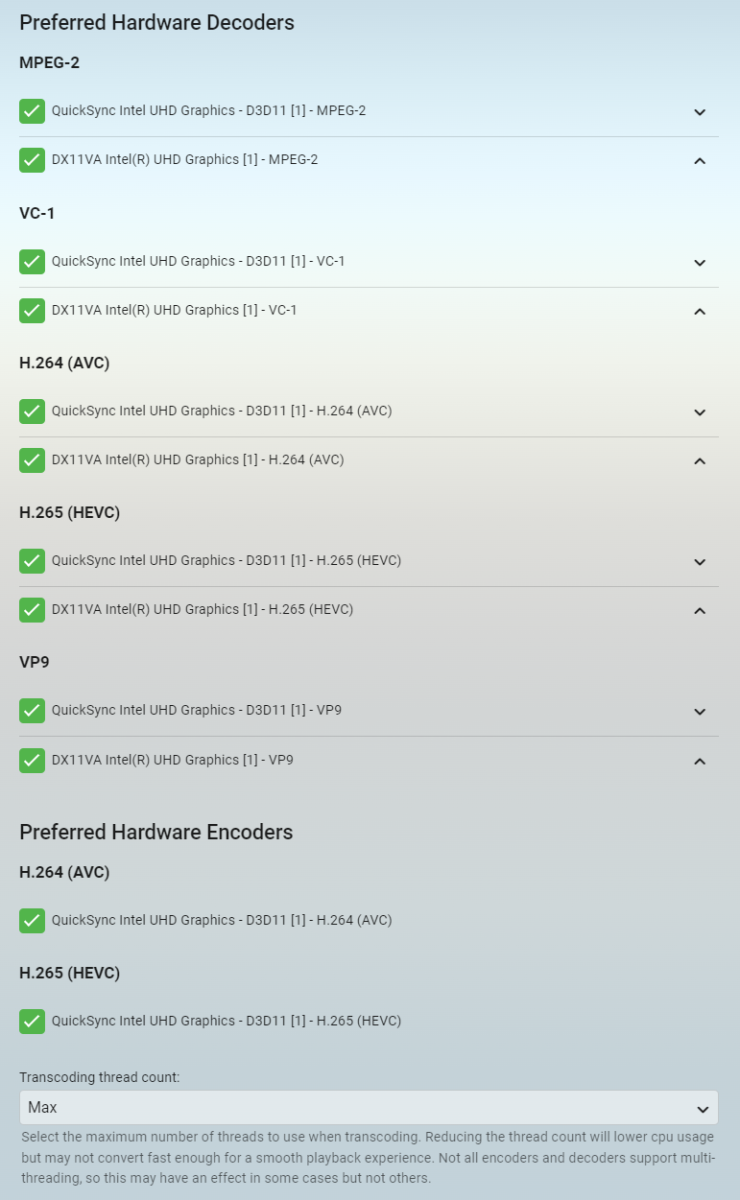
Task: Click the DX11VA H.264 (AVC) decoder label
Action: (x=198, y=460)
